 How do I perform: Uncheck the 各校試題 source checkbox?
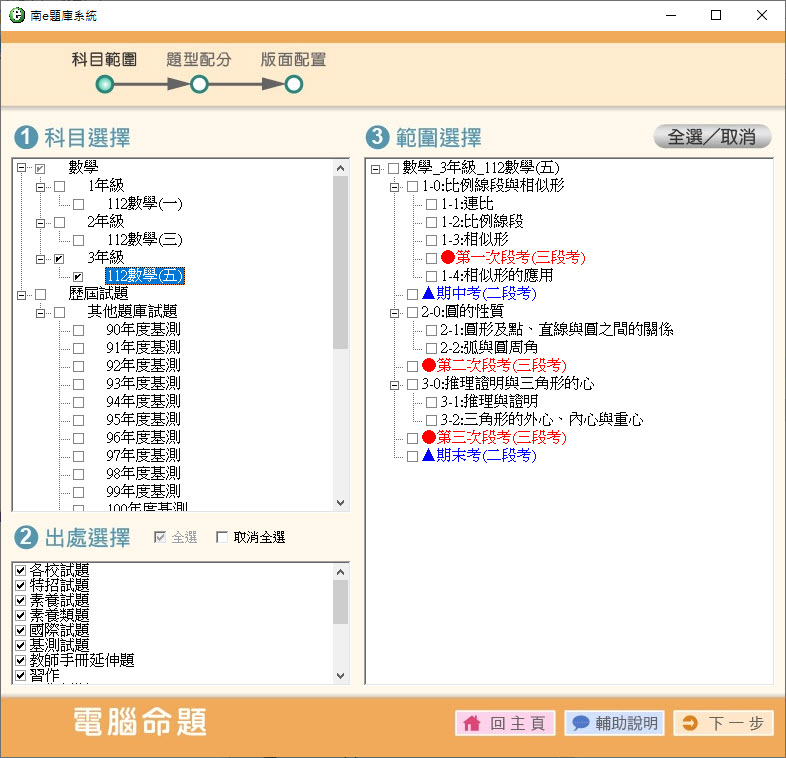(x=20, y=570)
